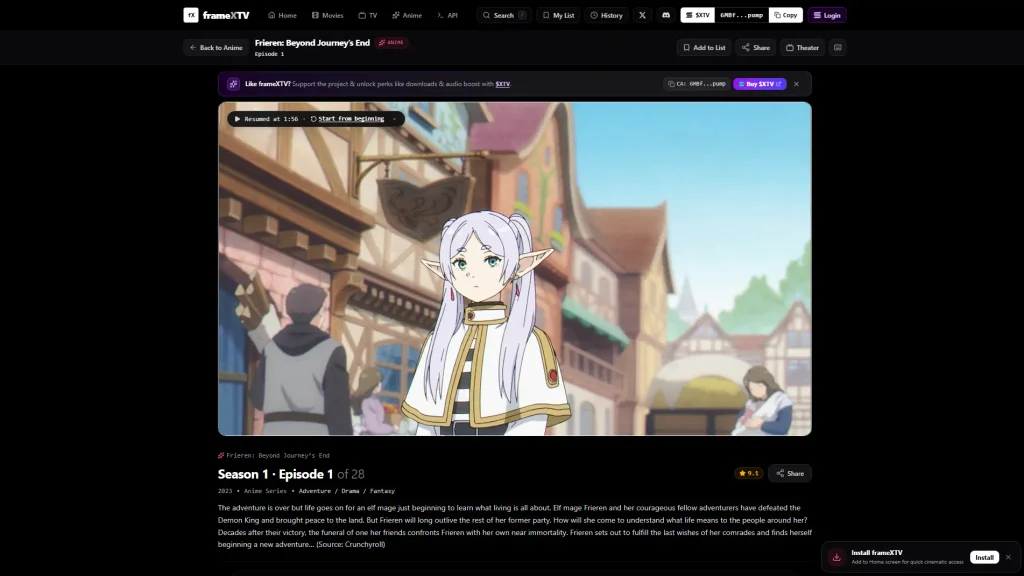Click the comments icon beside Theater
Viewport: 1024px width, 576px height.
coord(838,48)
